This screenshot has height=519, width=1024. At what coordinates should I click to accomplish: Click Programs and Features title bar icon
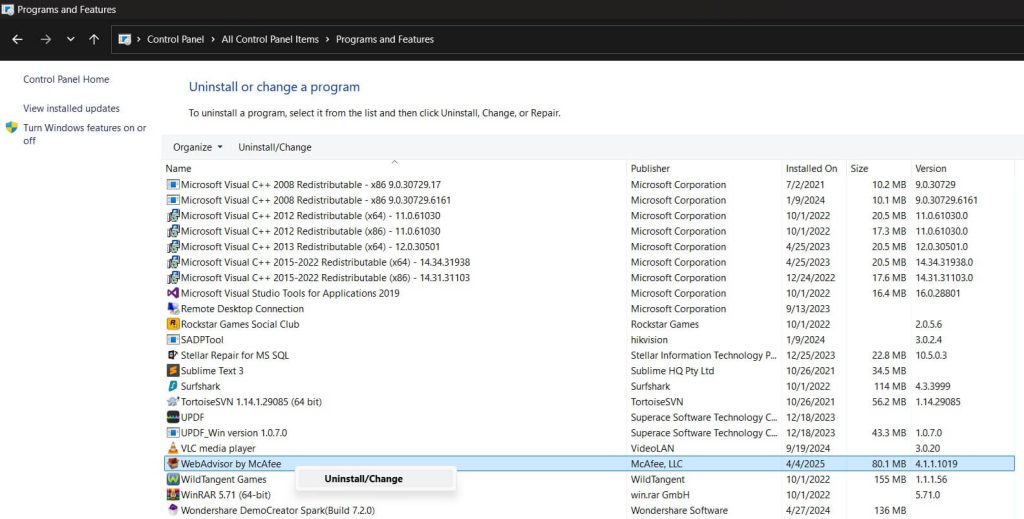pyautogui.click(x=8, y=10)
